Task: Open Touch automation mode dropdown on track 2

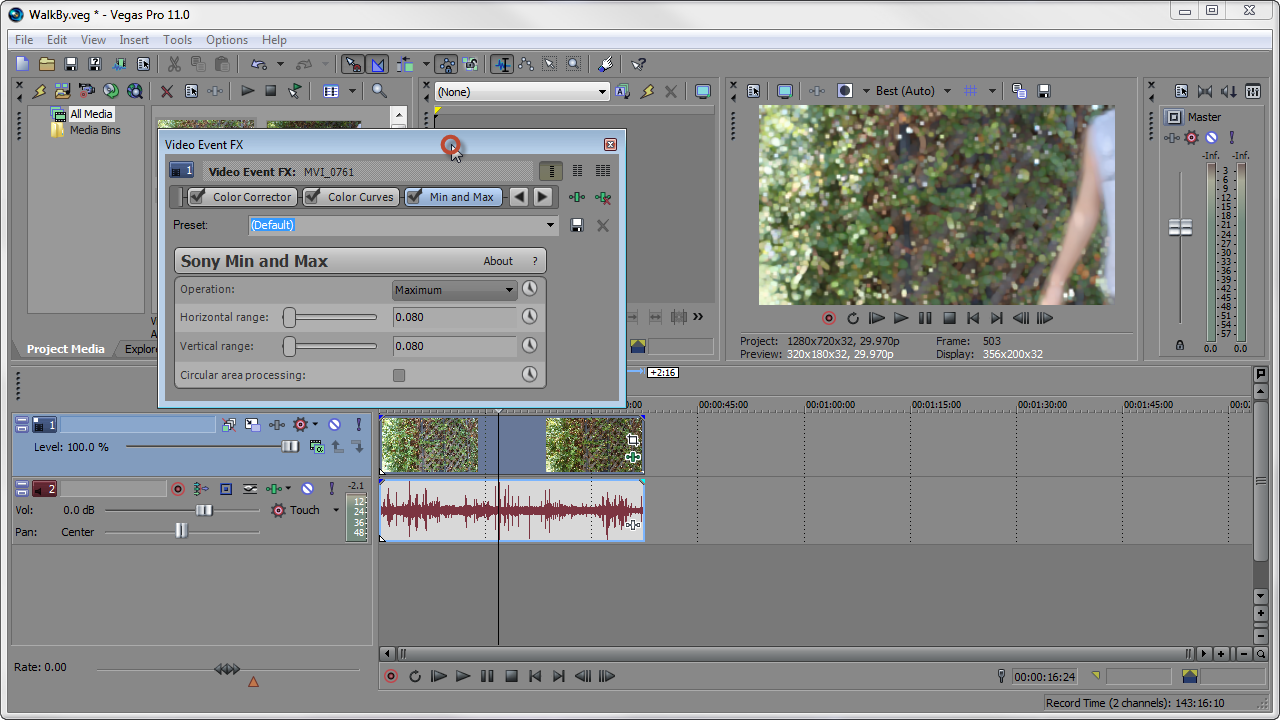Action: tap(336, 510)
